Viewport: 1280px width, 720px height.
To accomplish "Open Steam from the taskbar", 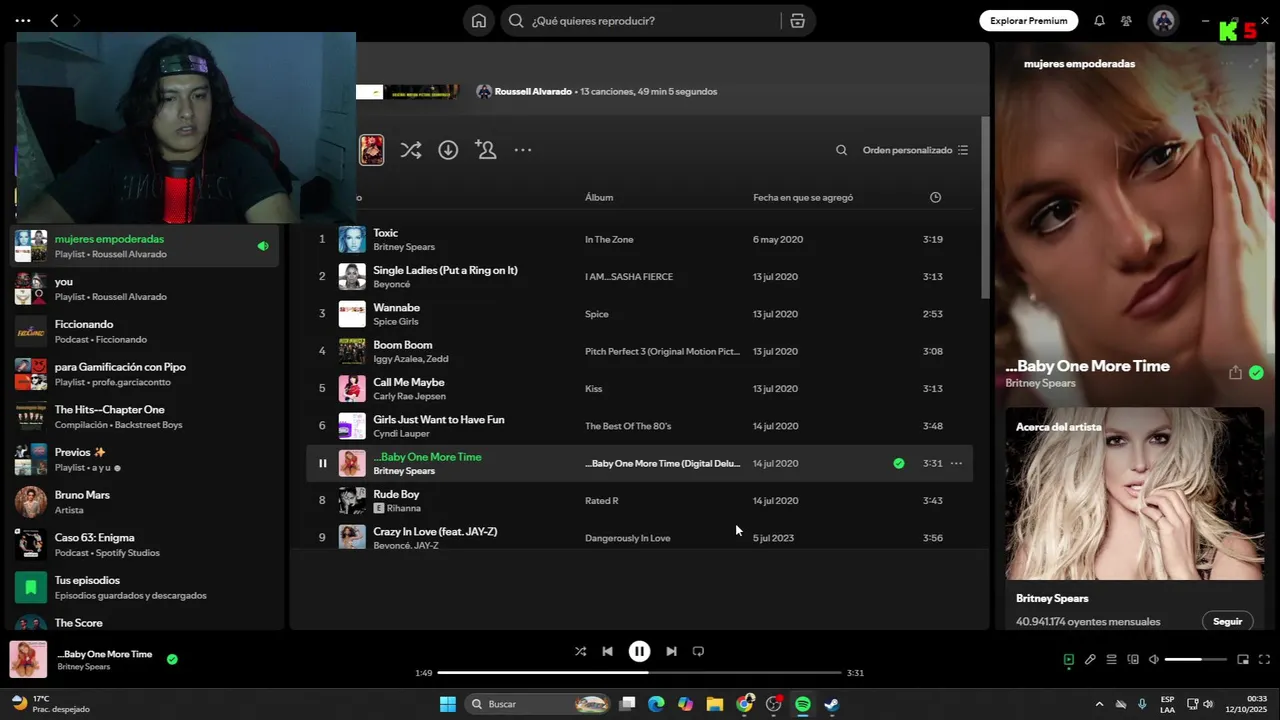I will (x=831, y=704).
